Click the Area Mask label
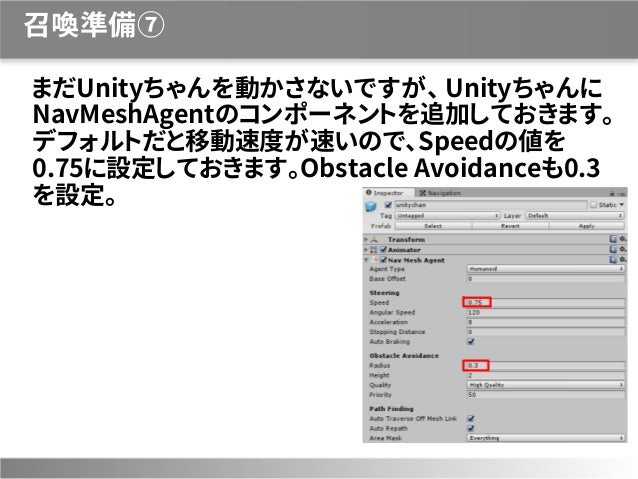This screenshot has height=479, width=638. click(x=385, y=438)
